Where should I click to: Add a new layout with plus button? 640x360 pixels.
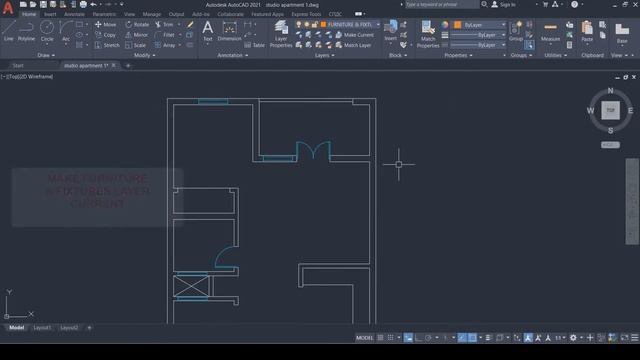(x=89, y=327)
